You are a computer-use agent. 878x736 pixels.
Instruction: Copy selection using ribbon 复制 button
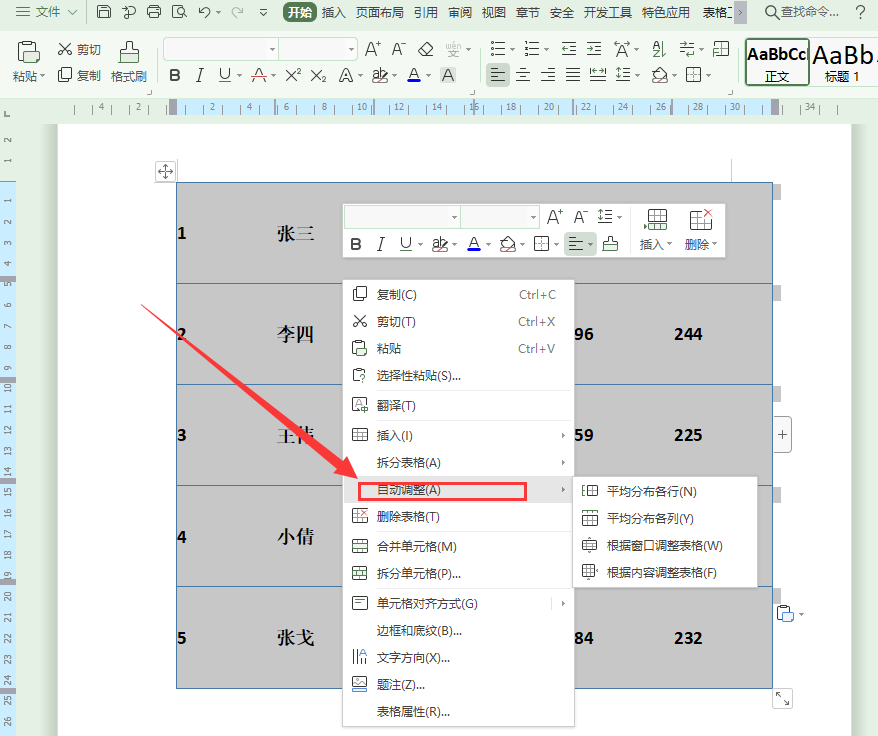click(79, 75)
